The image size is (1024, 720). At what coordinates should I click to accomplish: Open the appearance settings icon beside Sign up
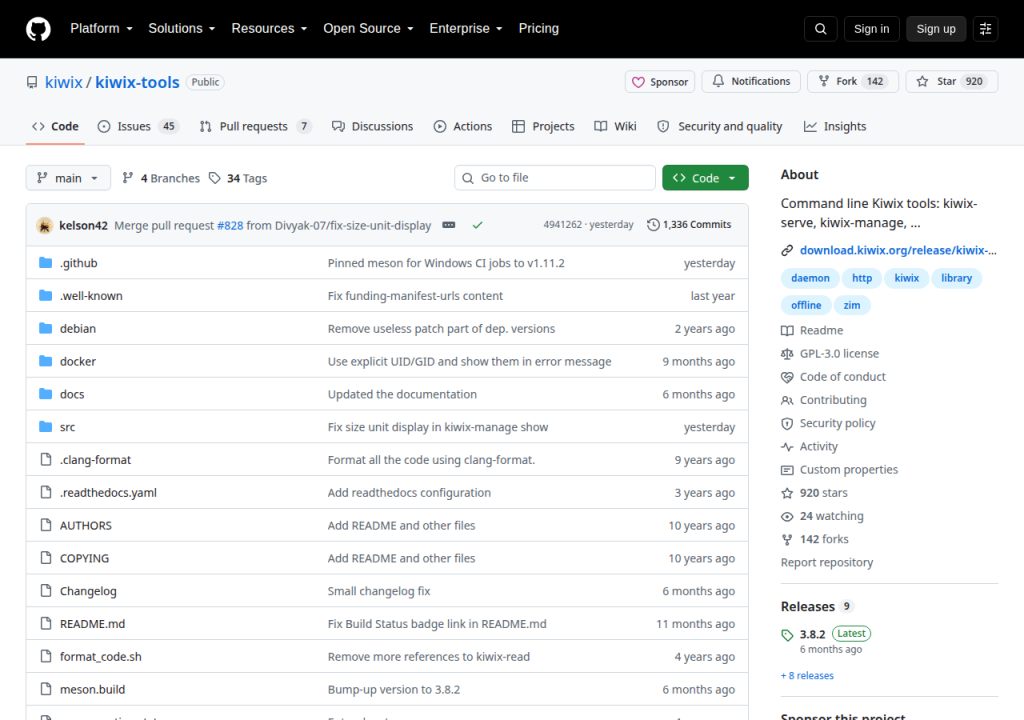pos(985,29)
